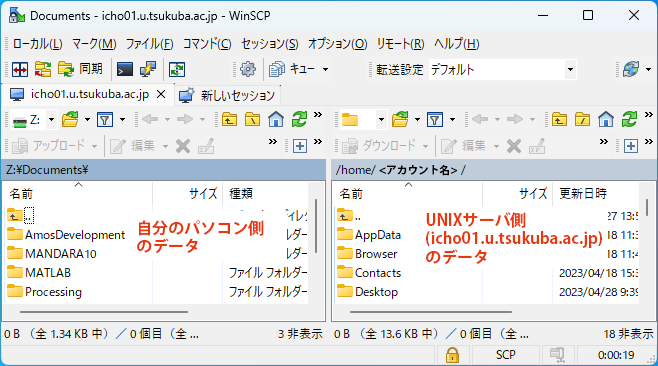Click the 同期 synchronize button
The image size is (658, 366).
pyautogui.click(x=81, y=69)
